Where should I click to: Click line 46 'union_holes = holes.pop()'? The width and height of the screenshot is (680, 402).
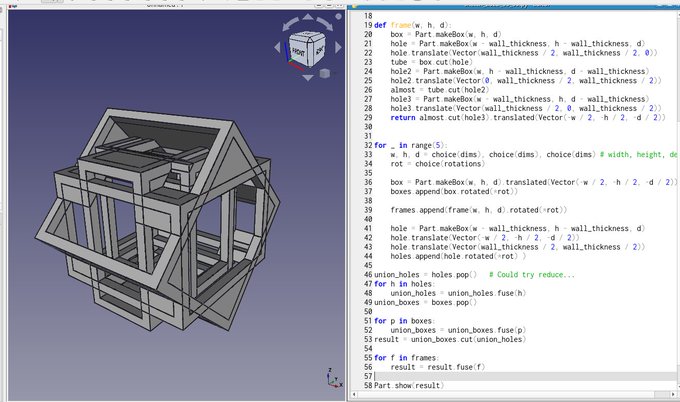click(x=425, y=275)
